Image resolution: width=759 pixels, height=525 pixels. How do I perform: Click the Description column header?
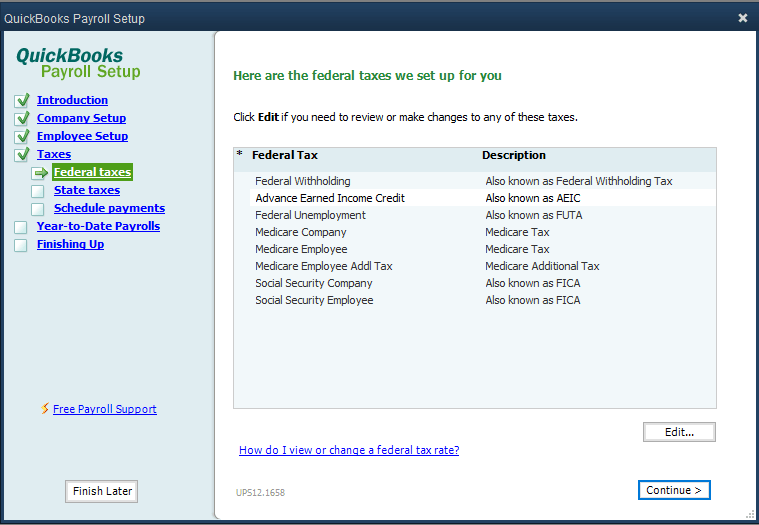click(x=514, y=155)
